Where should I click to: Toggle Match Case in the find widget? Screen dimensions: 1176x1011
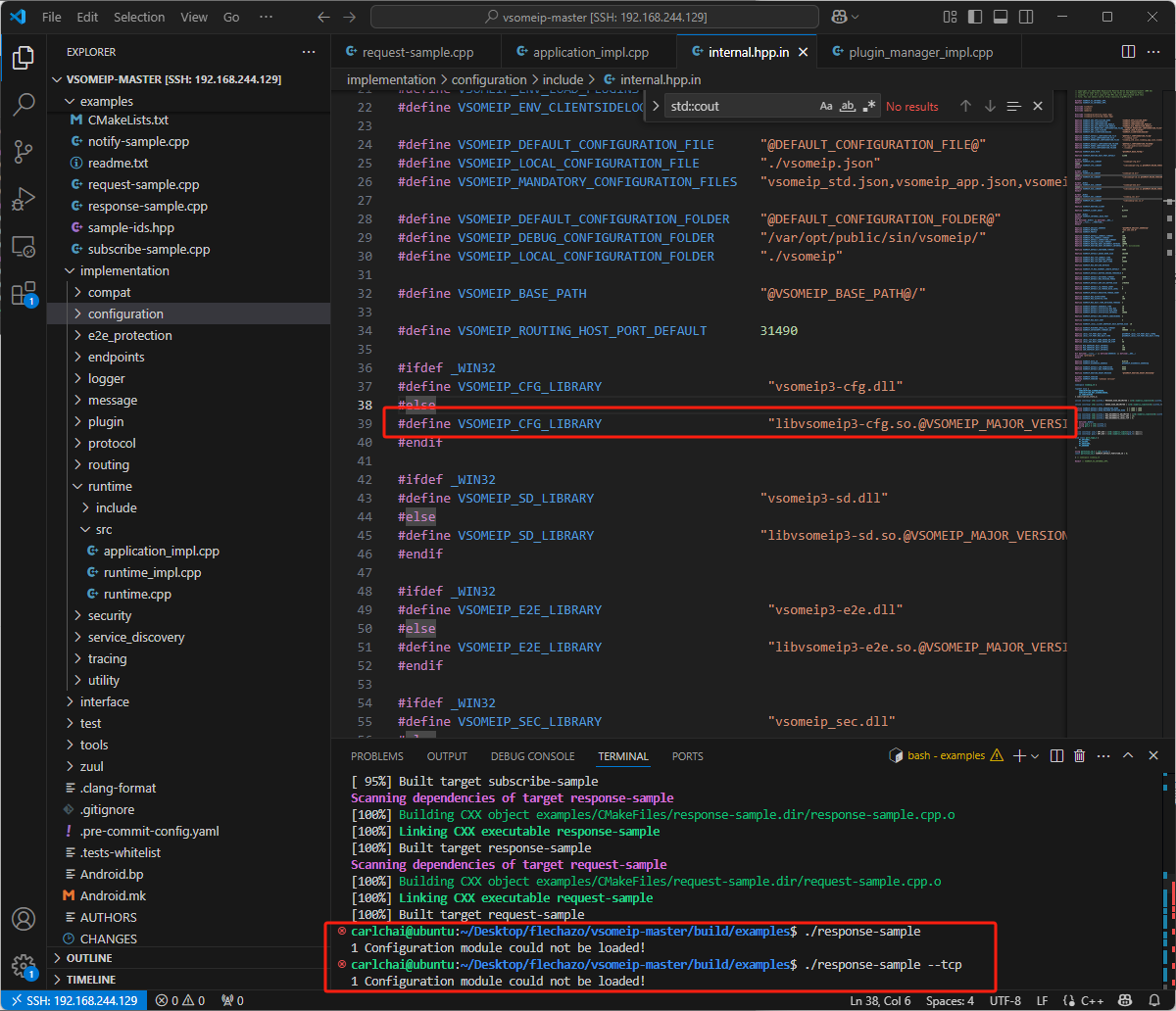tap(826, 106)
